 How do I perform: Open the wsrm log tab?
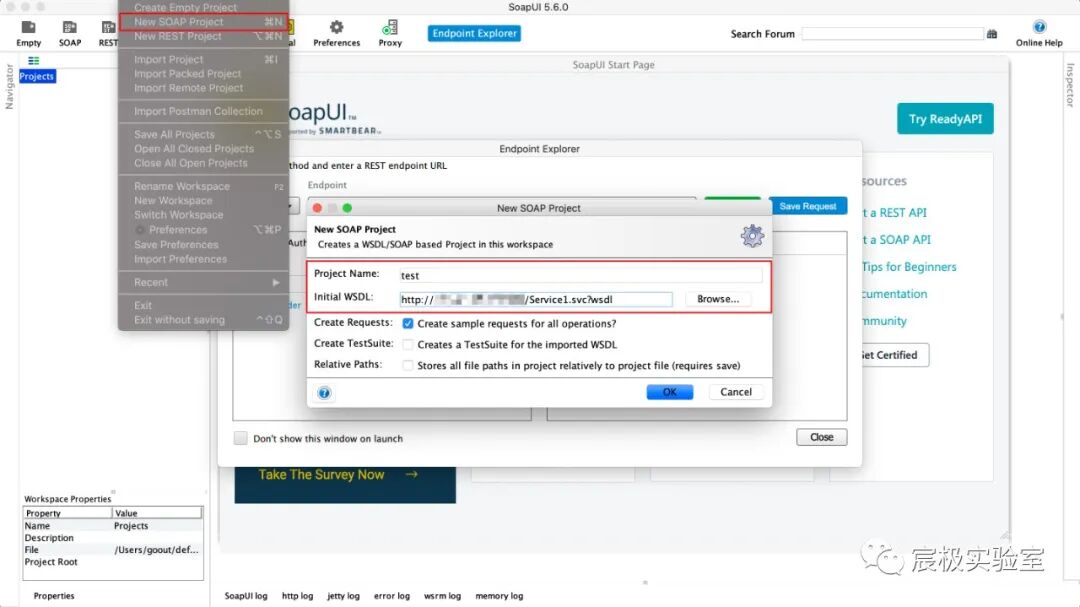coord(442,596)
